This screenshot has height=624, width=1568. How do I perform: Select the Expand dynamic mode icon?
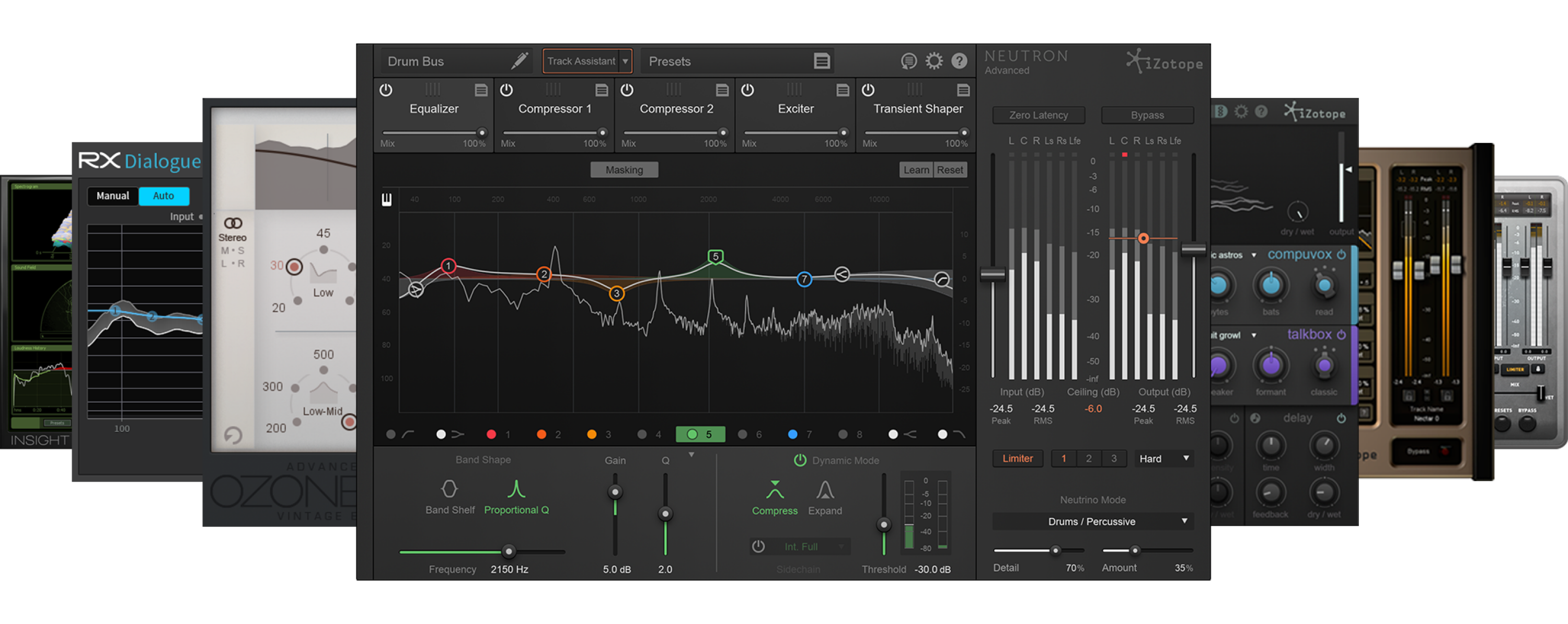[x=825, y=491]
